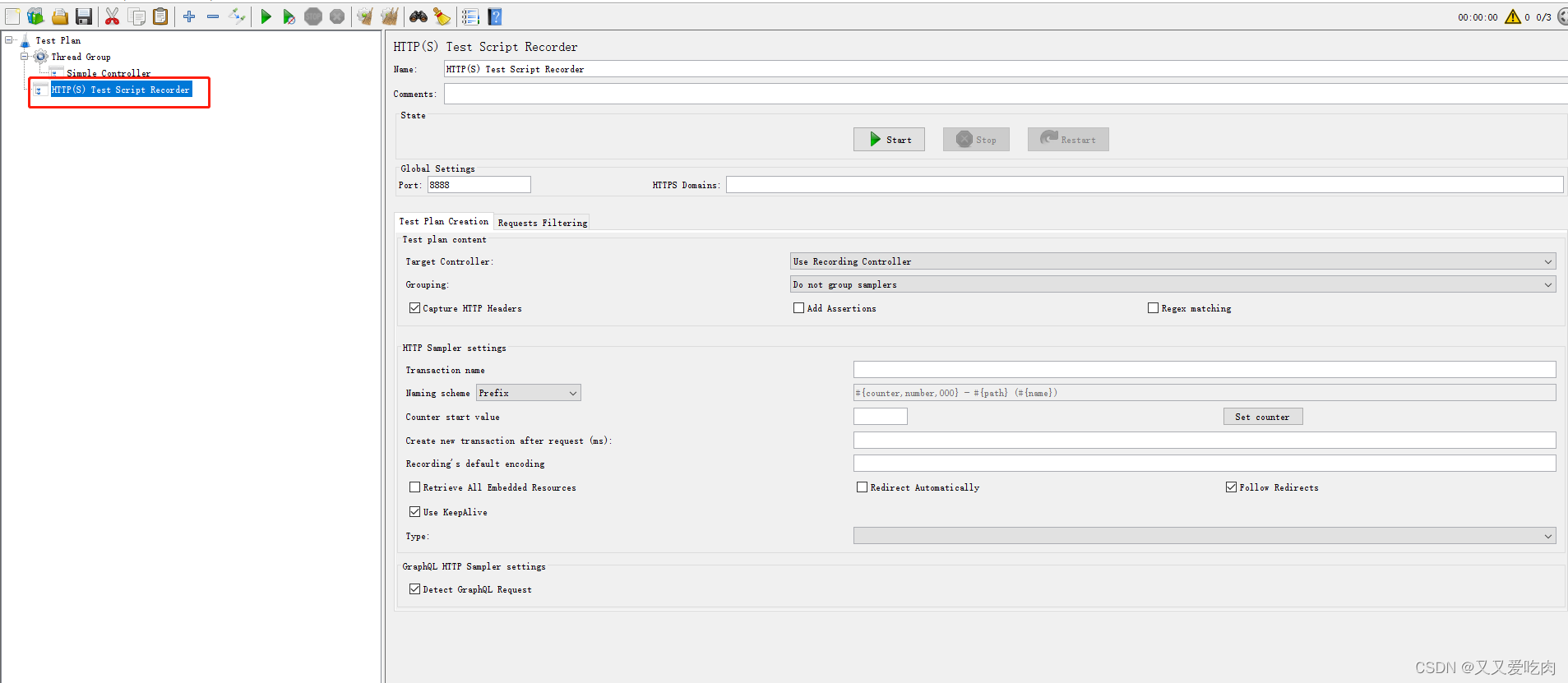Click the Port field showing 8888

tap(479, 185)
